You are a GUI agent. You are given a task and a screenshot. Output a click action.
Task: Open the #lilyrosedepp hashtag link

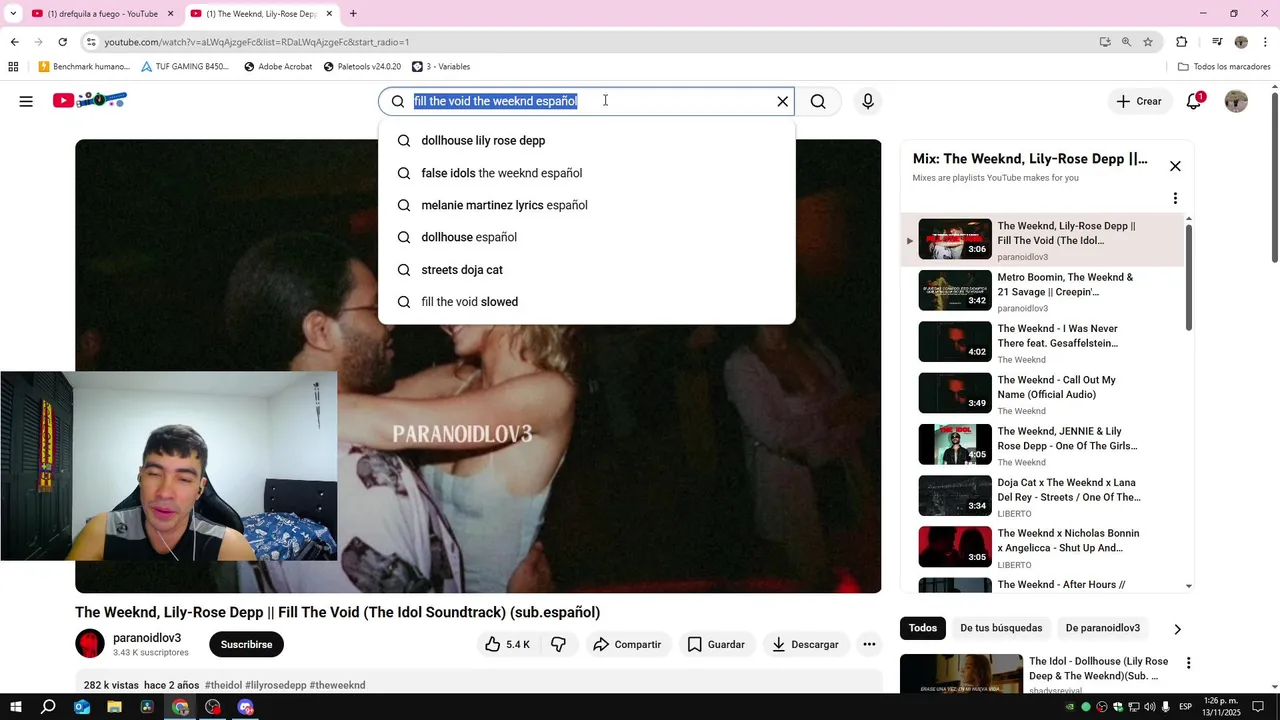276,685
